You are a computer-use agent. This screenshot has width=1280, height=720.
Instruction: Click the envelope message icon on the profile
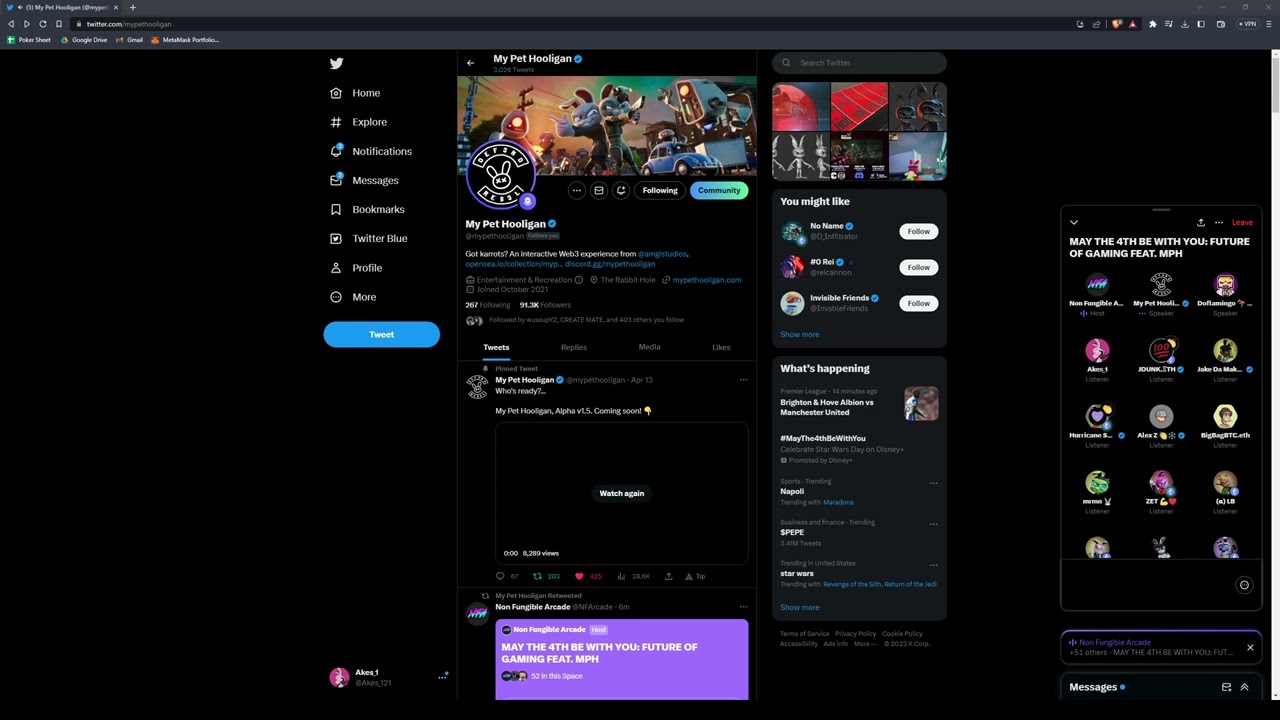[599, 190]
